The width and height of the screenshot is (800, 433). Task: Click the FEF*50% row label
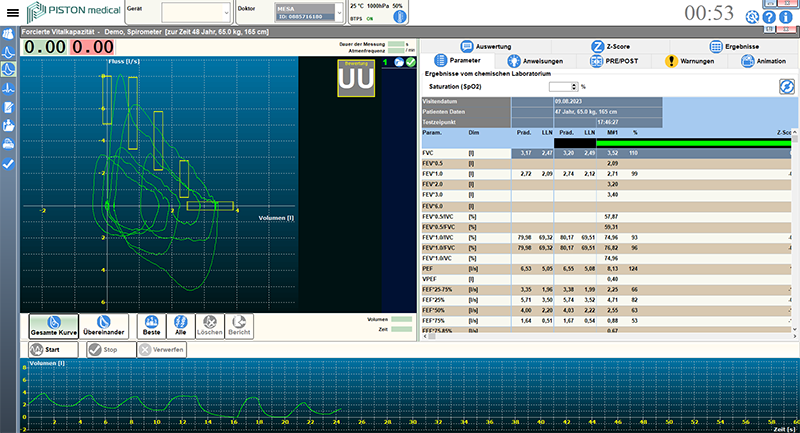point(433,311)
